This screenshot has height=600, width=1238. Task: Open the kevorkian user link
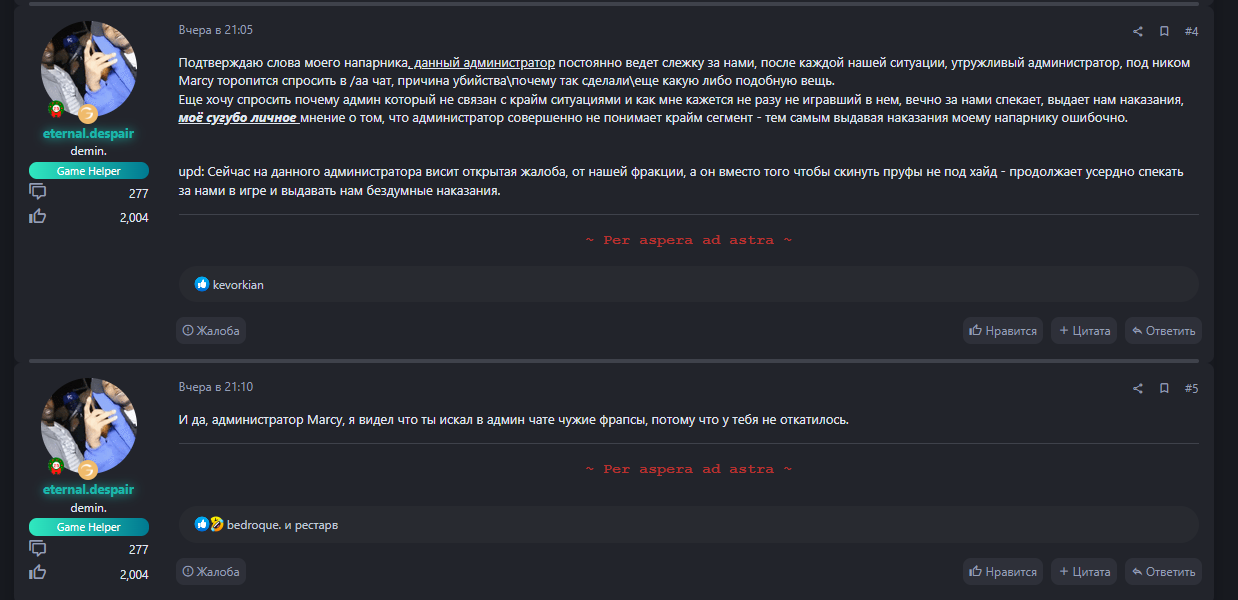[238, 285]
